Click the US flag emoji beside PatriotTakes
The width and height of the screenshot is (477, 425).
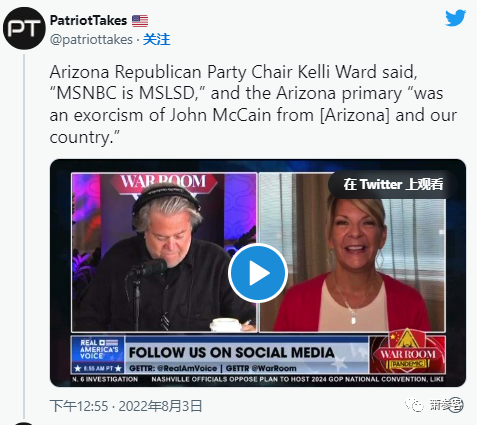[x=140, y=21]
